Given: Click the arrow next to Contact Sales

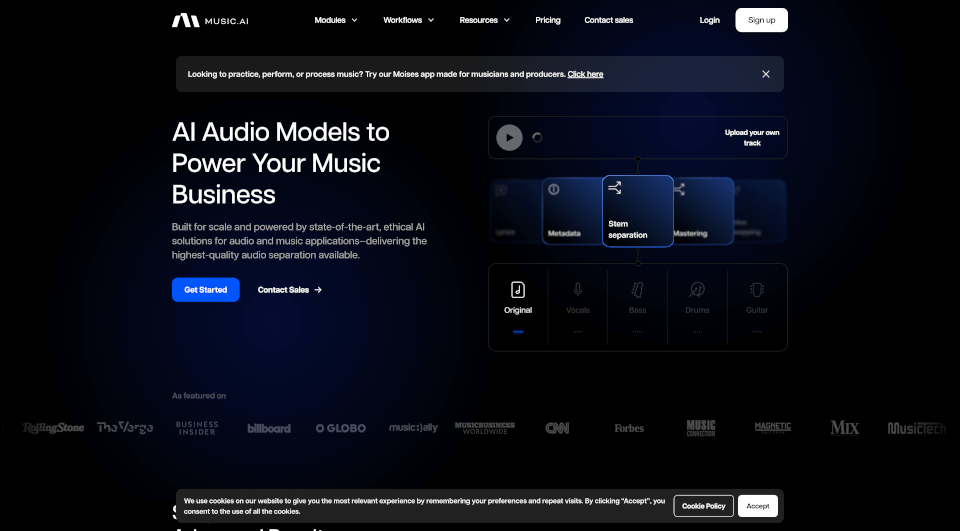Looking at the screenshot, I should click(x=318, y=290).
